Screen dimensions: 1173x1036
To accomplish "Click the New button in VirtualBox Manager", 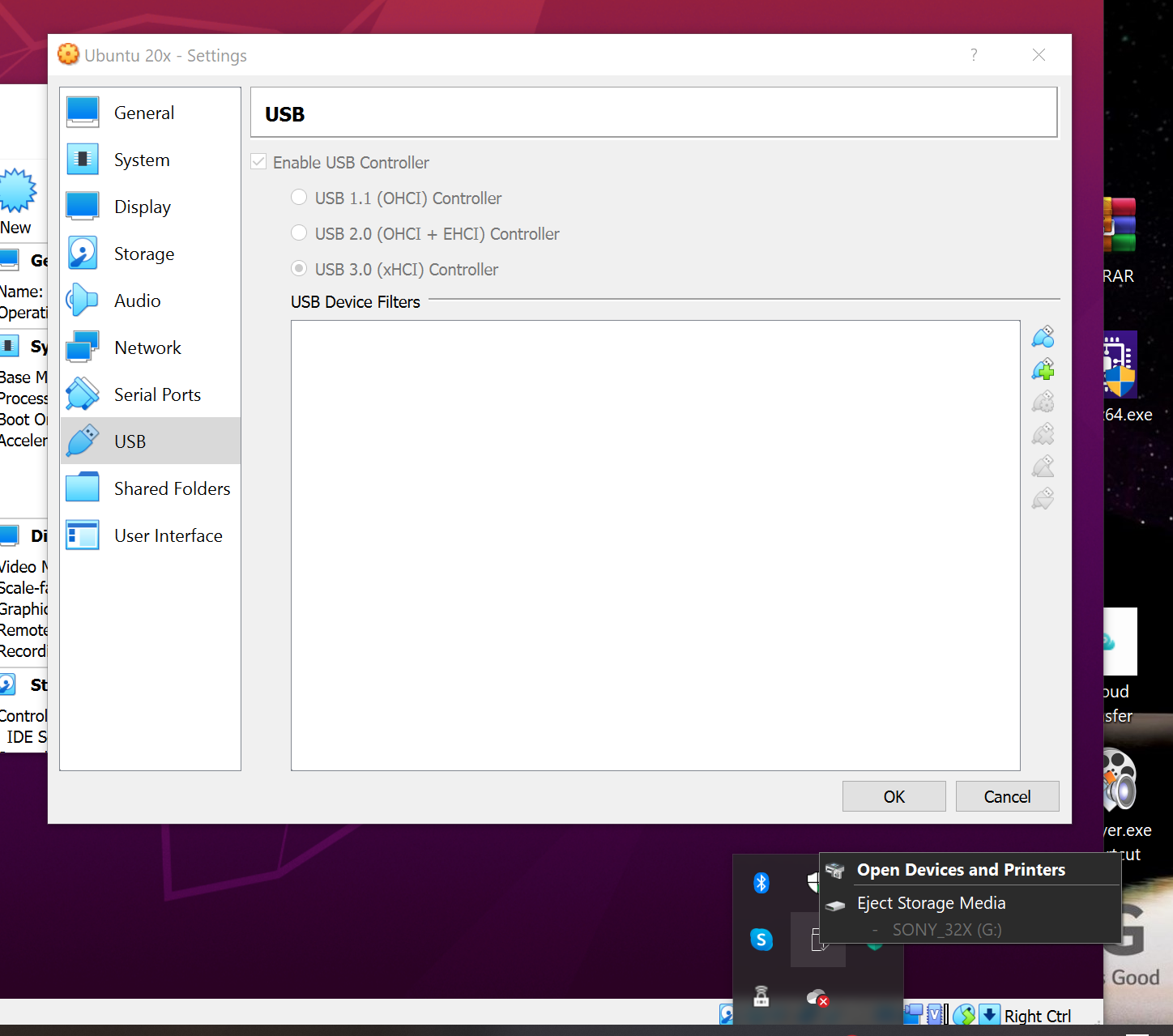I will tap(17, 202).
